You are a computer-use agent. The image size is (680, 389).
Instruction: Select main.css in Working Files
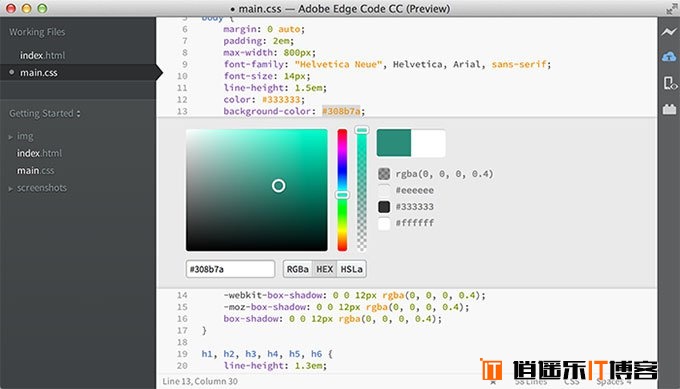point(39,72)
